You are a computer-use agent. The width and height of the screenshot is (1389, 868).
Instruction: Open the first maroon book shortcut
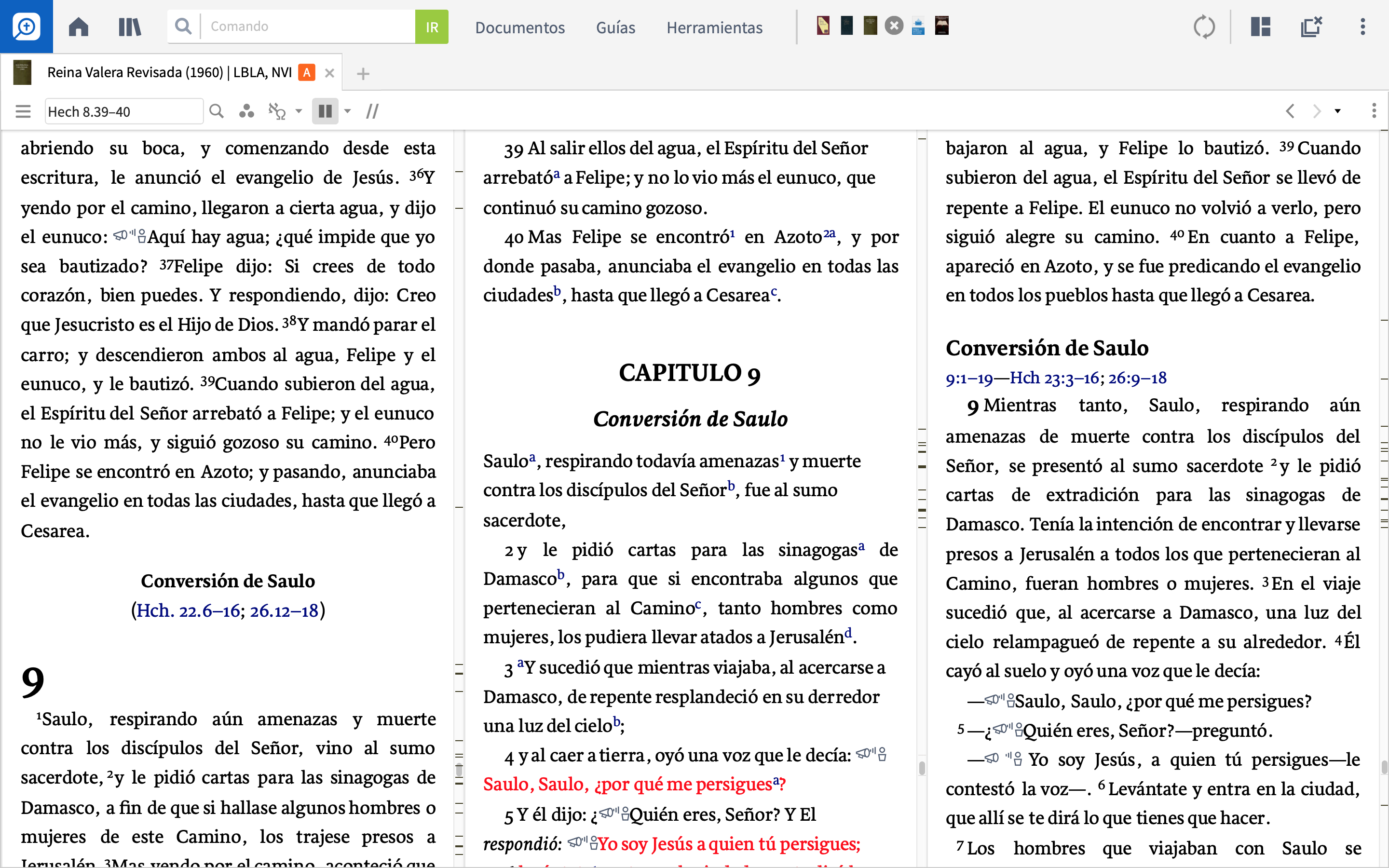[x=823, y=26]
